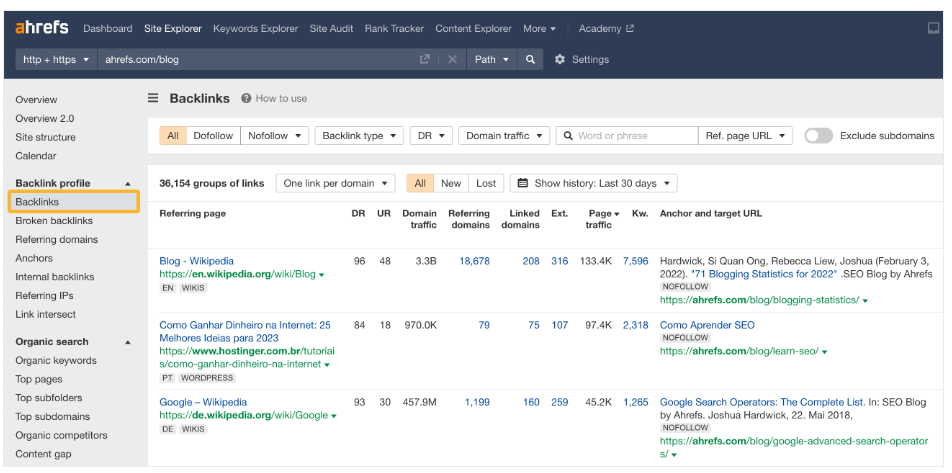Expand learn-seo target URL arrow
Screen dimensions: 952x473
[824, 352]
